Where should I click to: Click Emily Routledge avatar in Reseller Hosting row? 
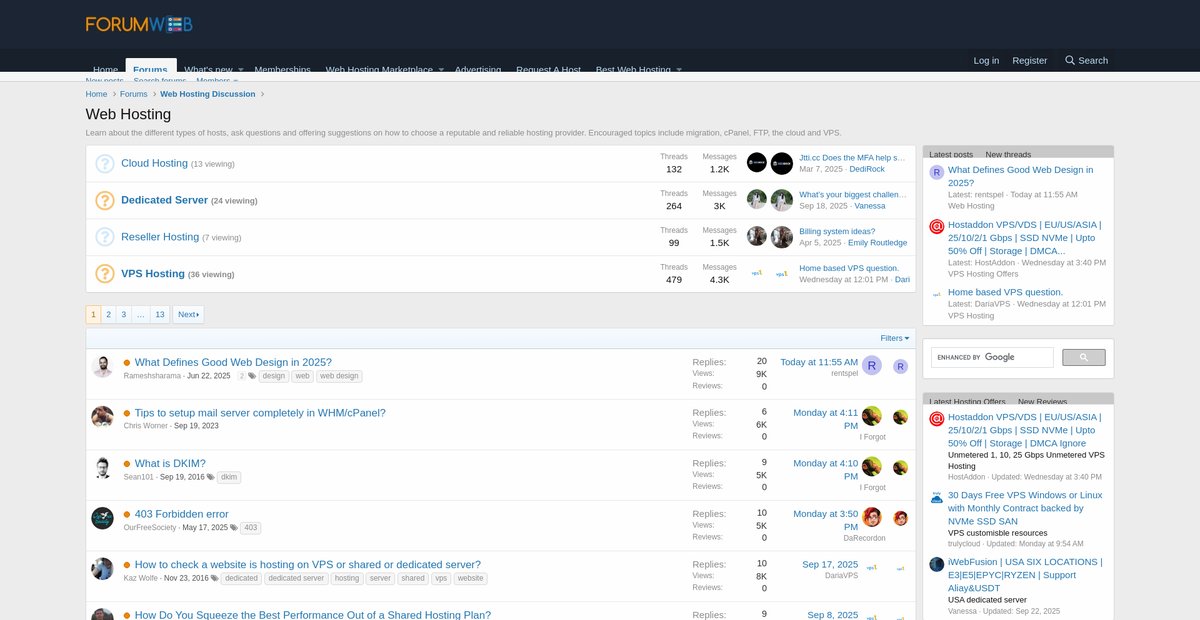(x=781, y=237)
